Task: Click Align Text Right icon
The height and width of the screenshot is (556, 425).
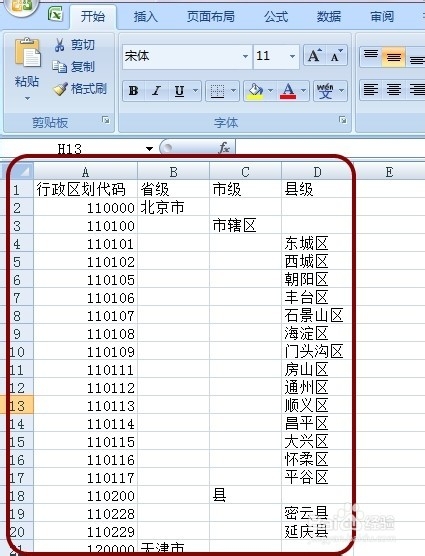Action: [x=416, y=90]
